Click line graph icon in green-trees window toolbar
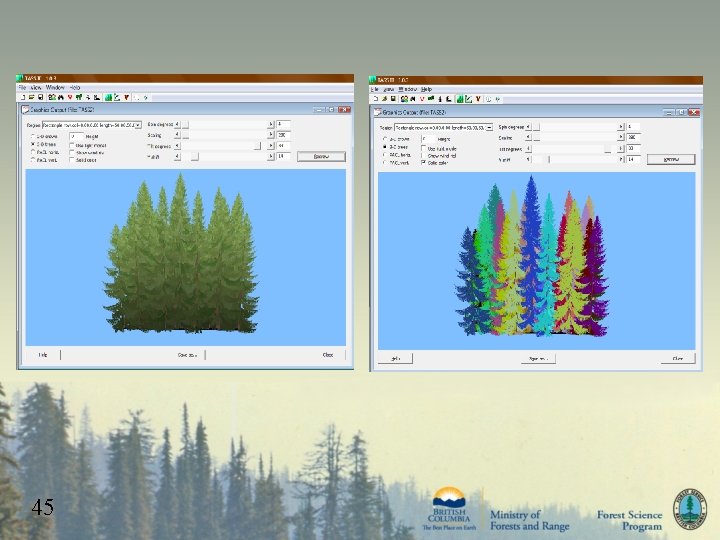The height and width of the screenshot is (540, 720). (117, 97)
